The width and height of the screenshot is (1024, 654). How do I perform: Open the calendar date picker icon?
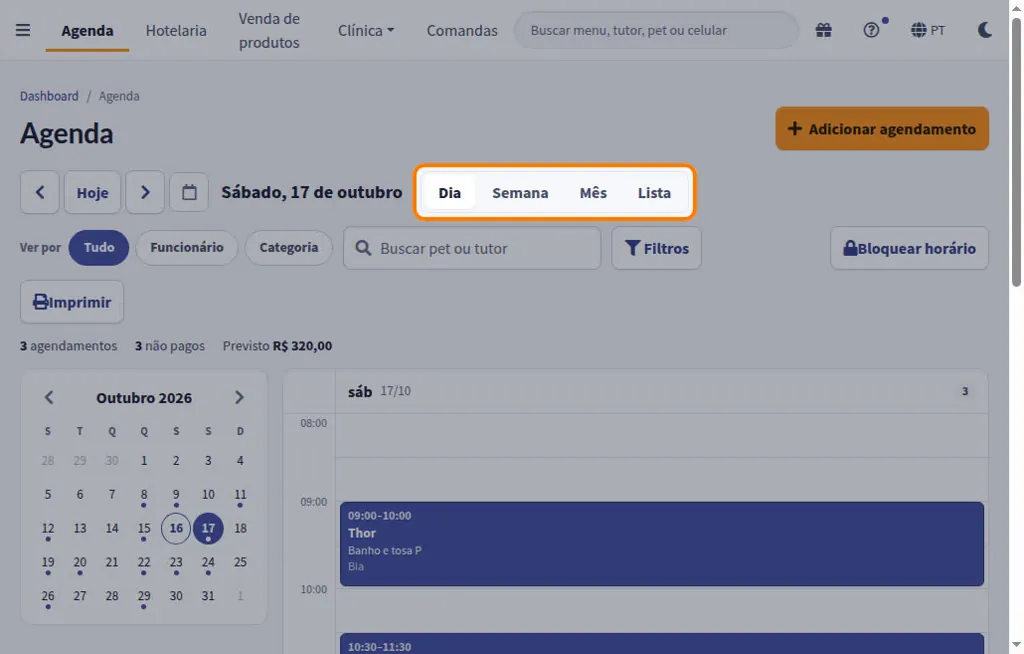coord(189,192)
